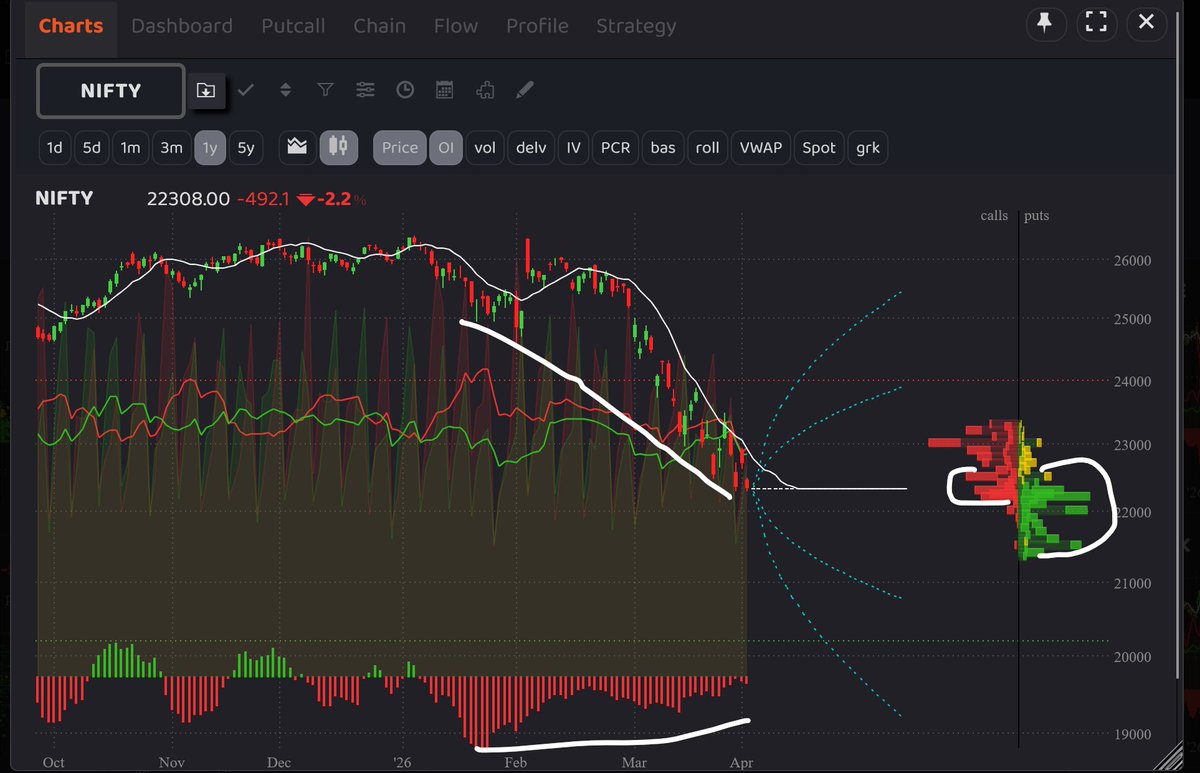The height and width of the screenshot is (773, 1200).
Task: Open the funnel filter icon
Action: tap(325, 90)
